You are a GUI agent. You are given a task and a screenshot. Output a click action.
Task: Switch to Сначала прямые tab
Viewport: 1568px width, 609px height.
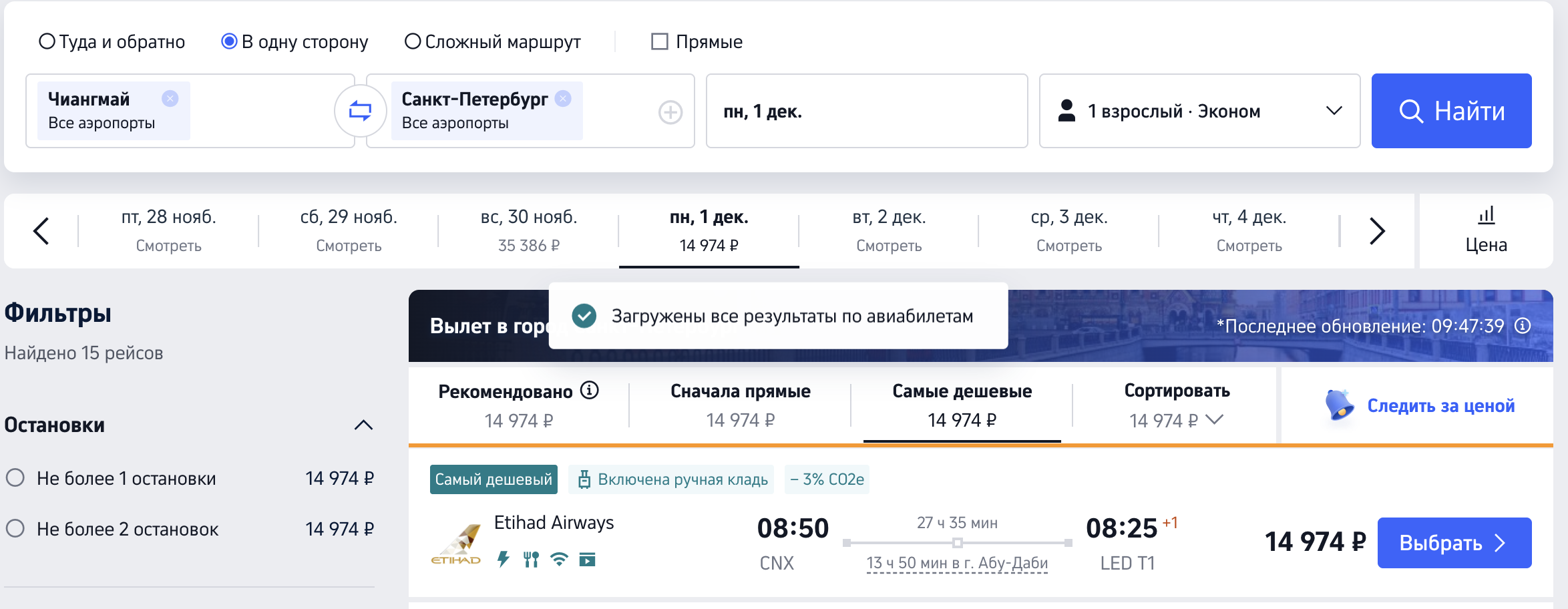click(740, 405)
